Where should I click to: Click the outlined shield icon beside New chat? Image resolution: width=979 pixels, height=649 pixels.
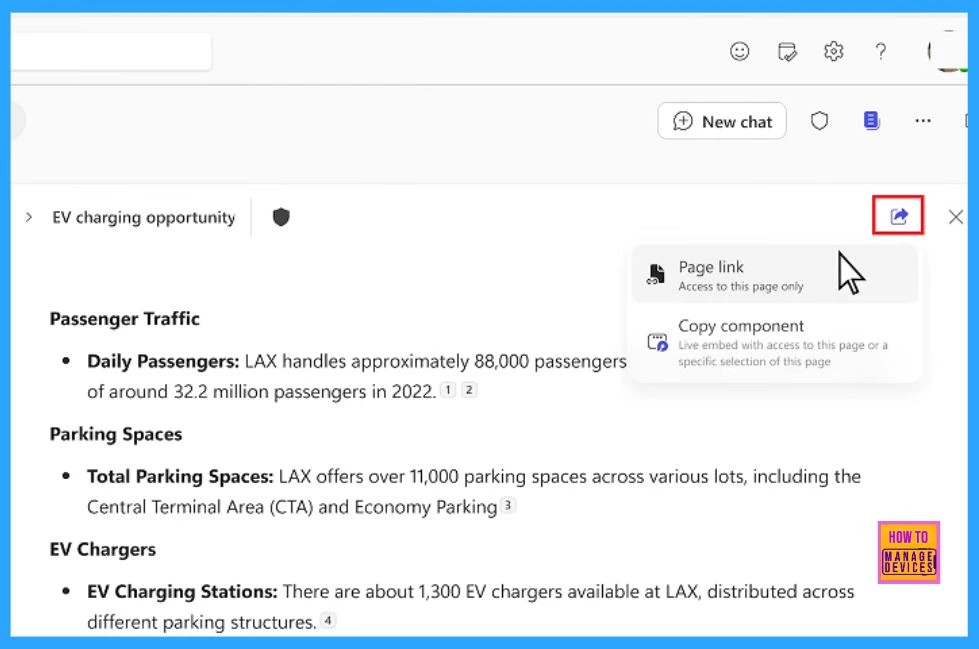point(819,121)
